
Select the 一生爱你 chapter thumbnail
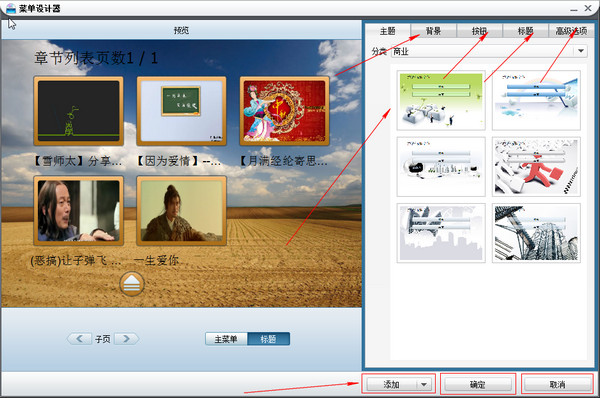tap(181, 210)
